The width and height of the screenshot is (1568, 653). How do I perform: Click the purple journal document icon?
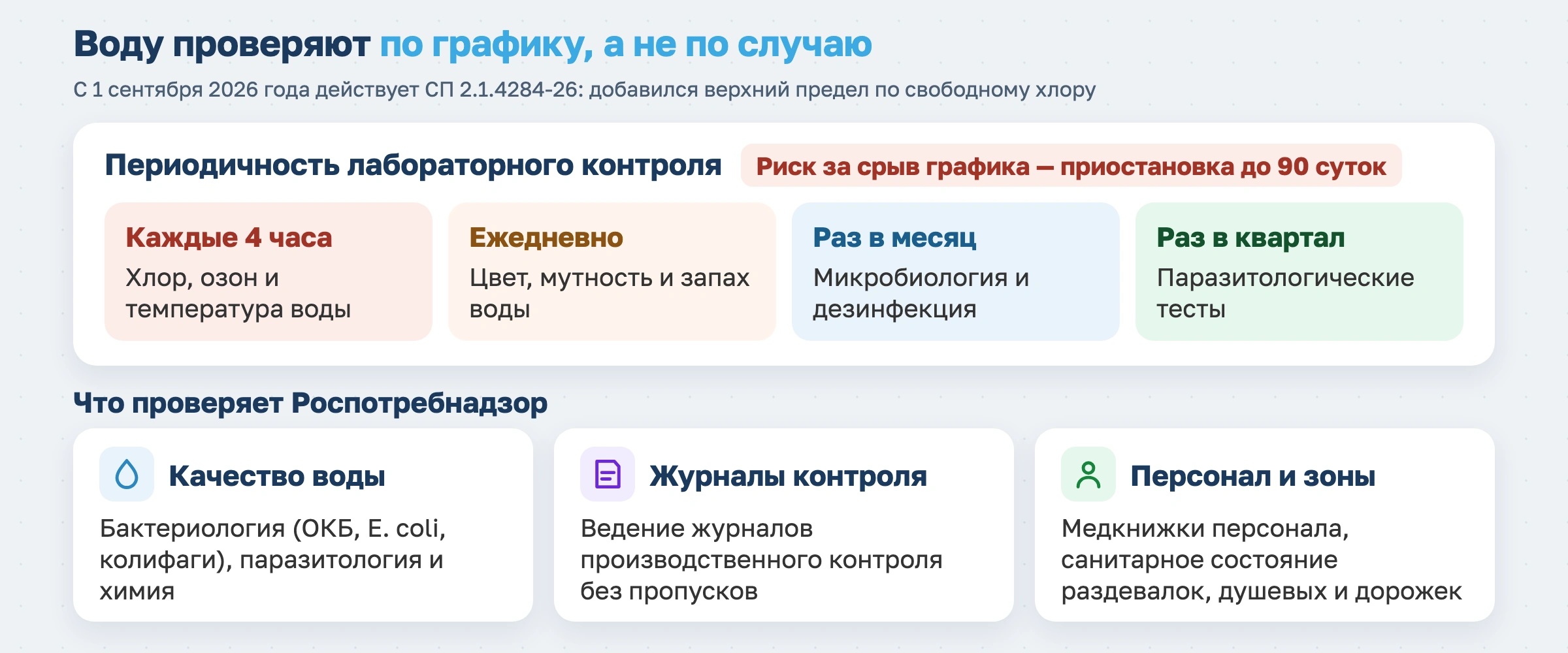[x=608, y=474]
